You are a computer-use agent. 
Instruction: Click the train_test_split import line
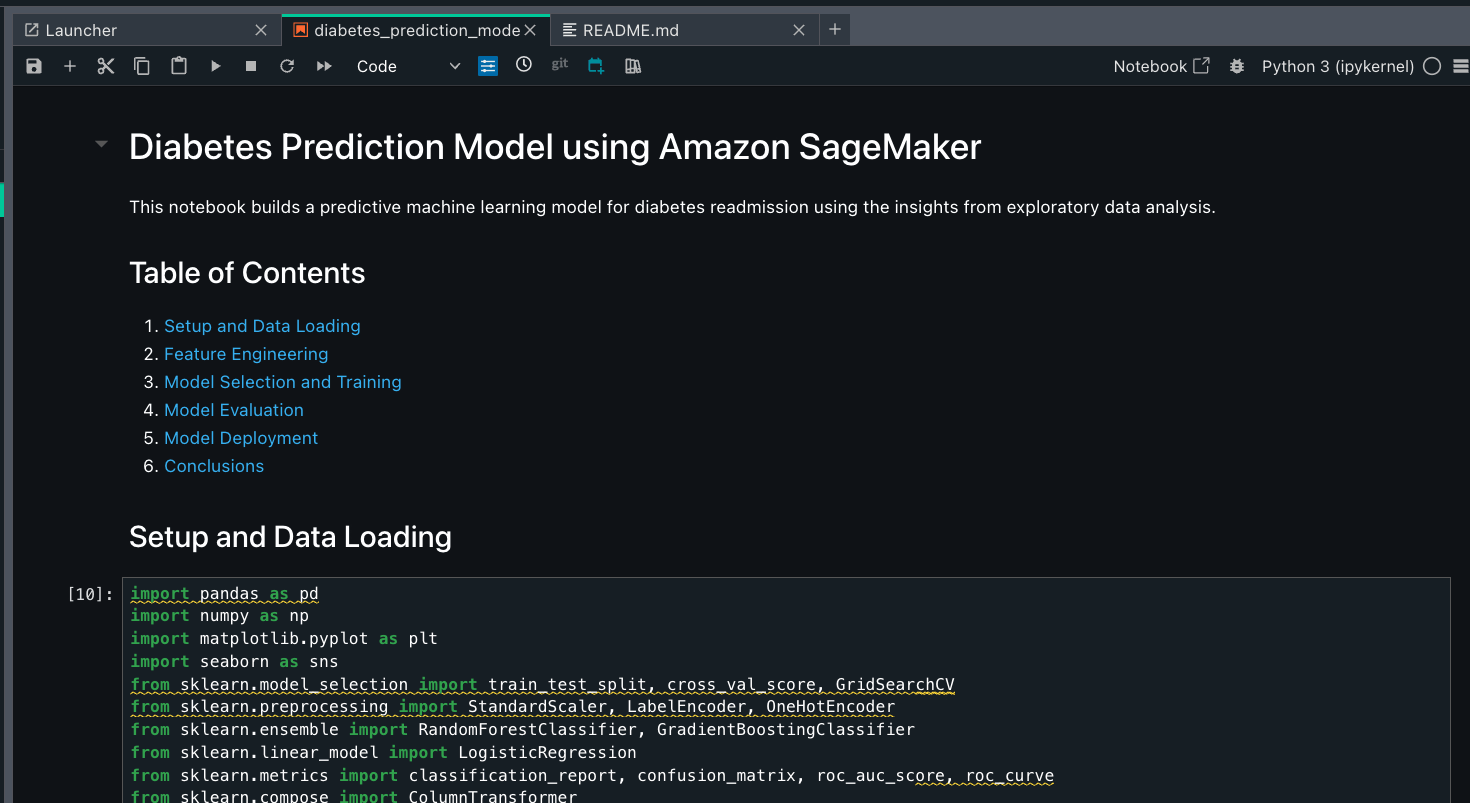tap(542, 684)
